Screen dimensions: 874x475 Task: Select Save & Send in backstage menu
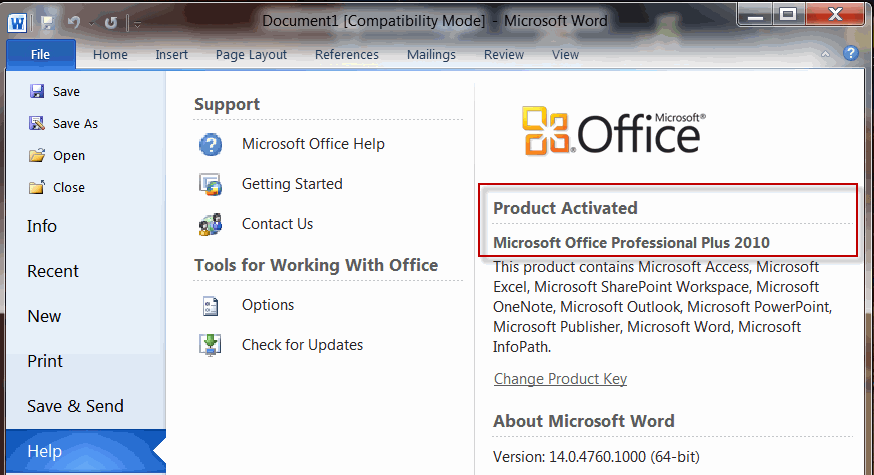pyautogui.click(x=75, y=406)
